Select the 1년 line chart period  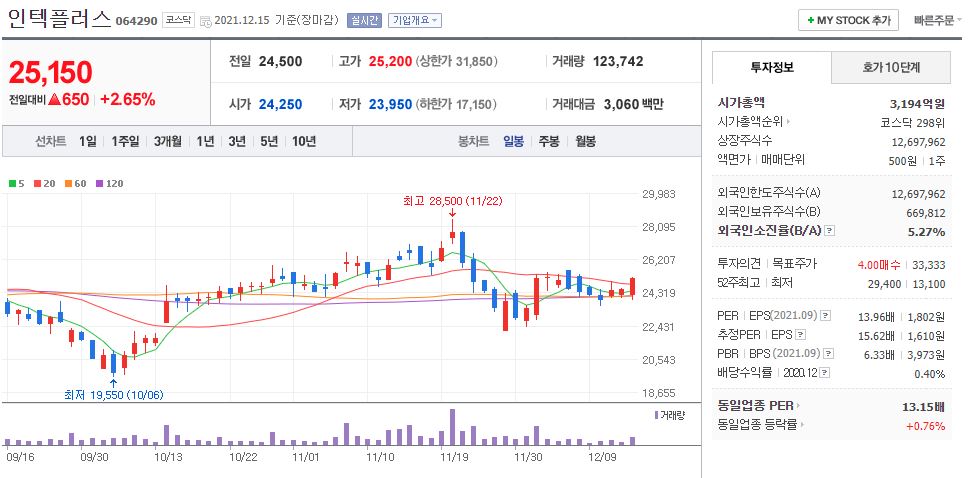tap(205, 142)
